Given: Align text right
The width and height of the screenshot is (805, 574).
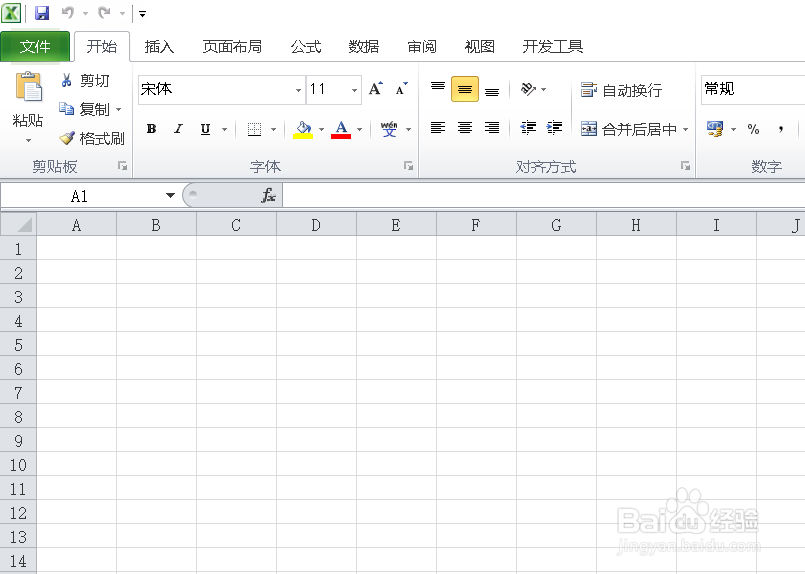Looking at the screenshot, I should click(492, 128).
